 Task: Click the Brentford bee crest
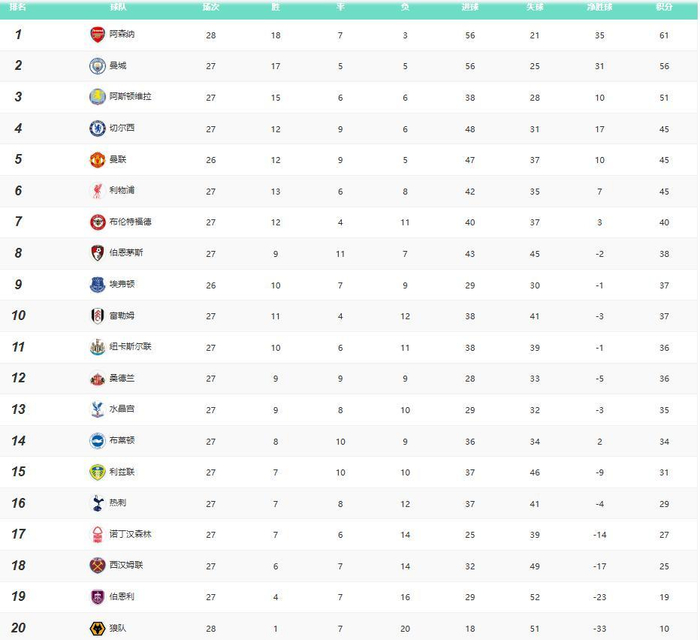[97, 222]
